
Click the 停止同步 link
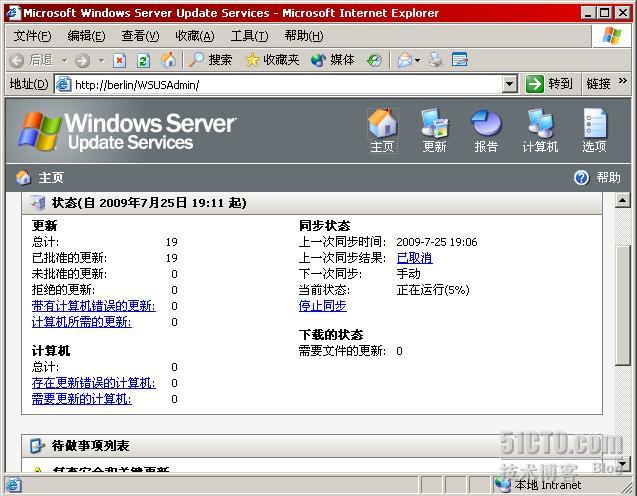(x=323, y=305)
